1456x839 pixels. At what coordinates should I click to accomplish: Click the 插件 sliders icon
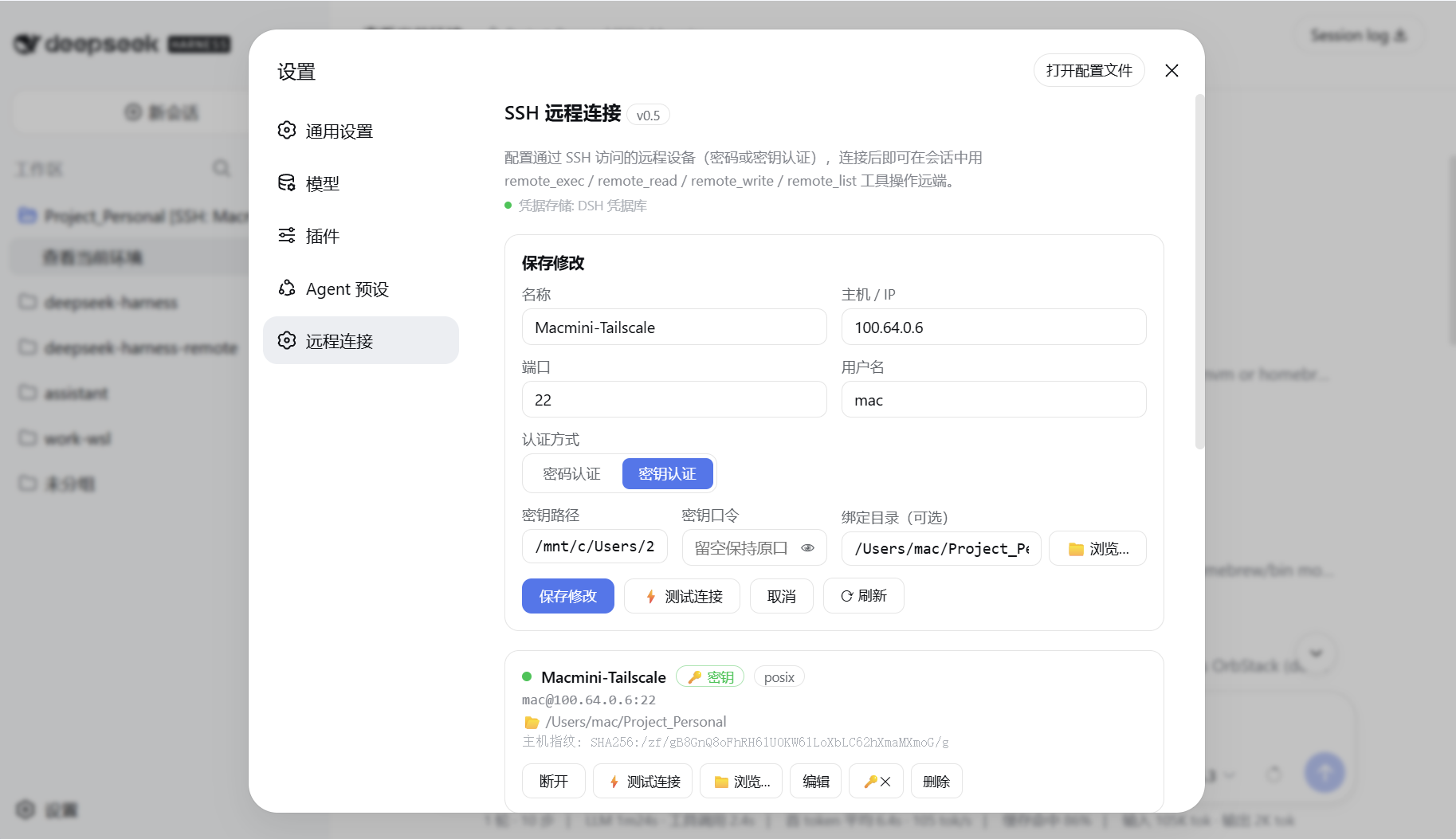click(287, 235)
